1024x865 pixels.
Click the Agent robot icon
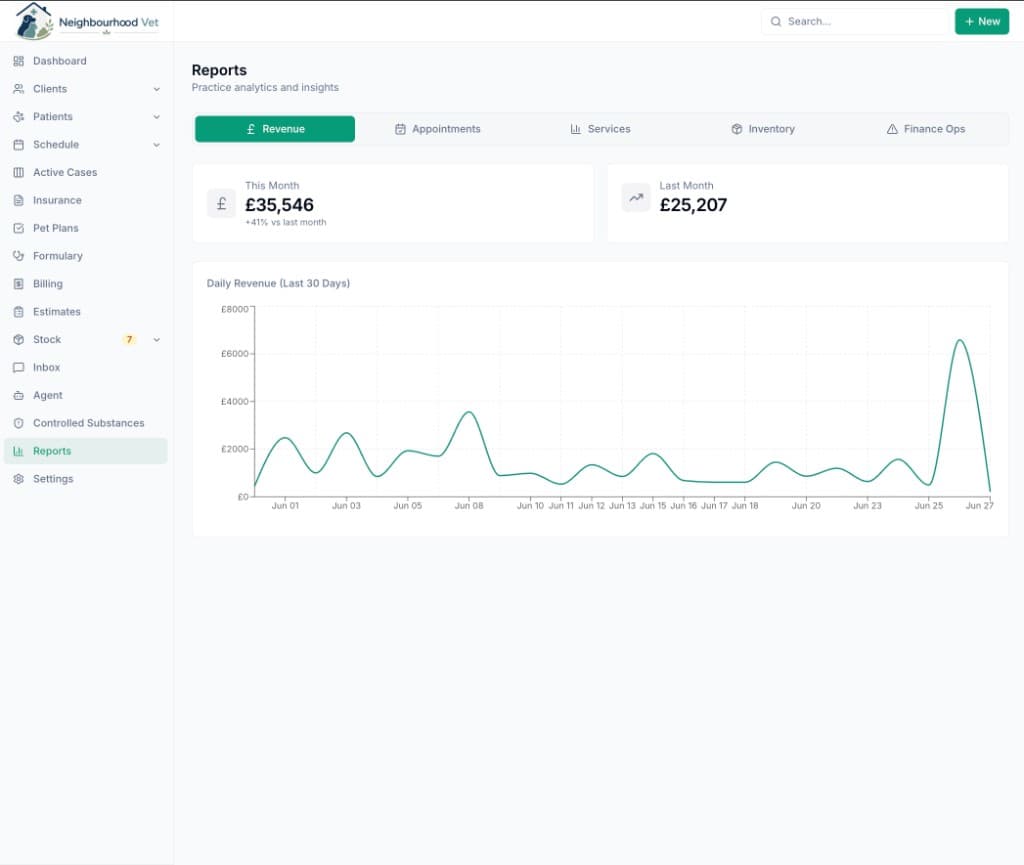18,395
